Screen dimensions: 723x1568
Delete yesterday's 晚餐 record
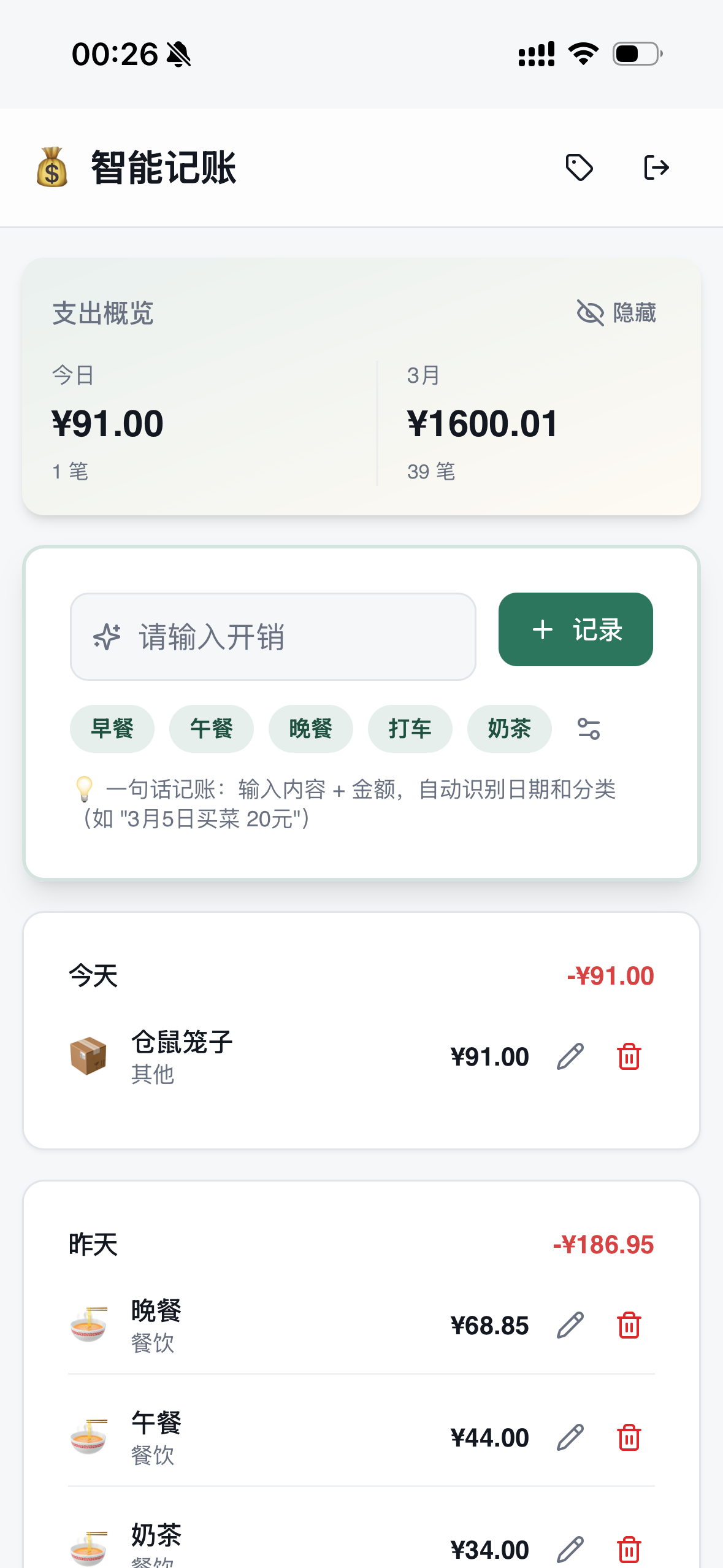pyautogui.click(x=629, y=1325)
